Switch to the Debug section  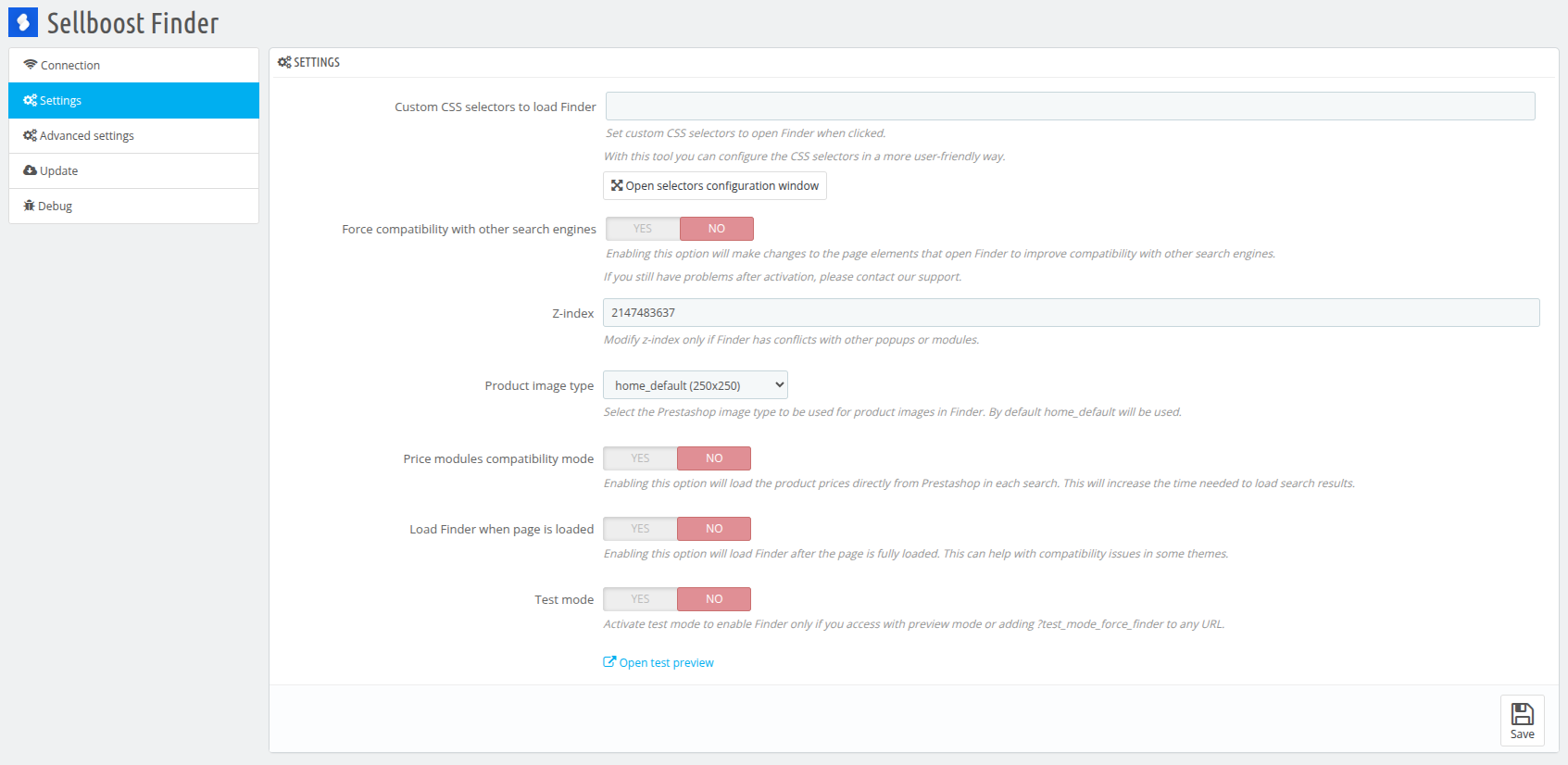pos(133,206)
